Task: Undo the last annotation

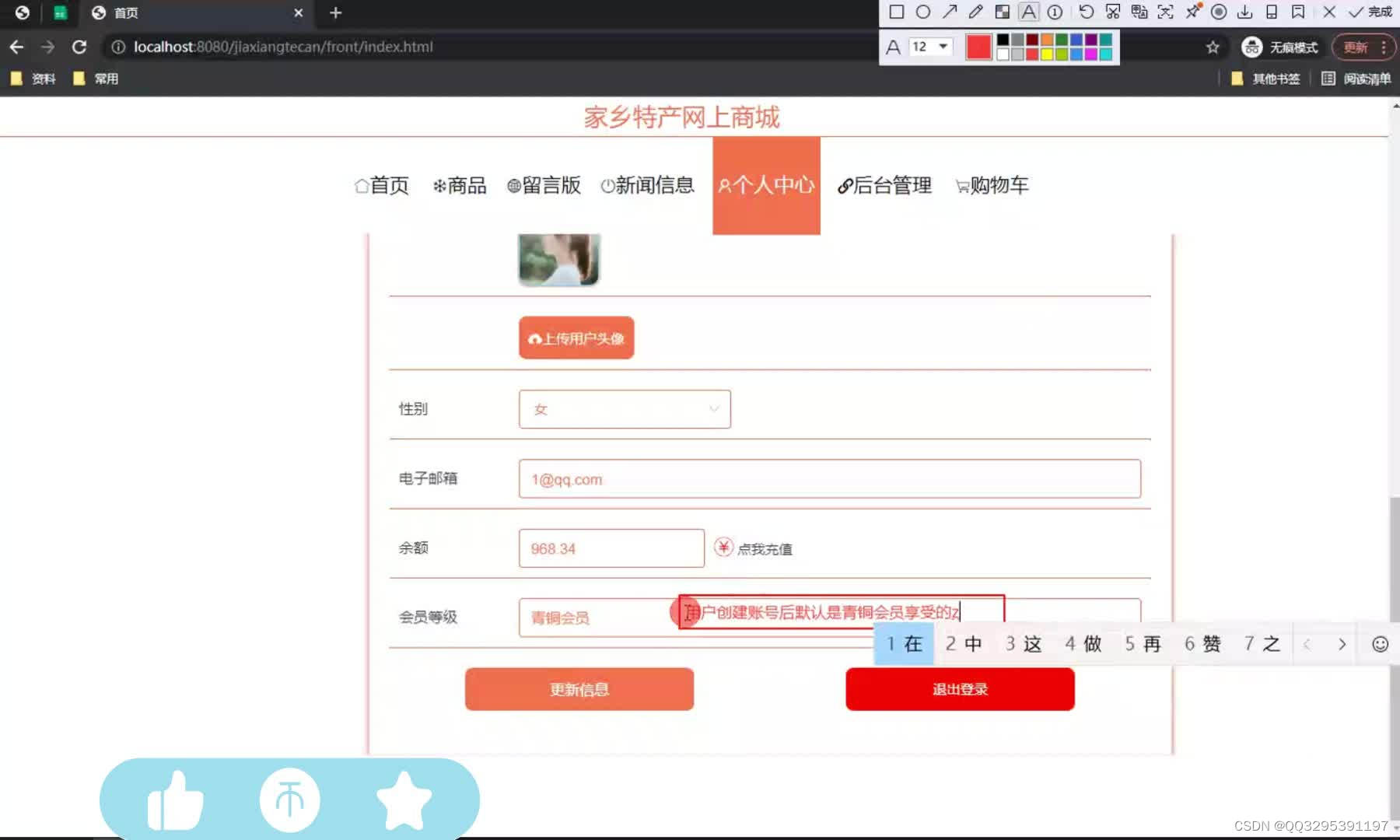Action: tap(1087, 12)
